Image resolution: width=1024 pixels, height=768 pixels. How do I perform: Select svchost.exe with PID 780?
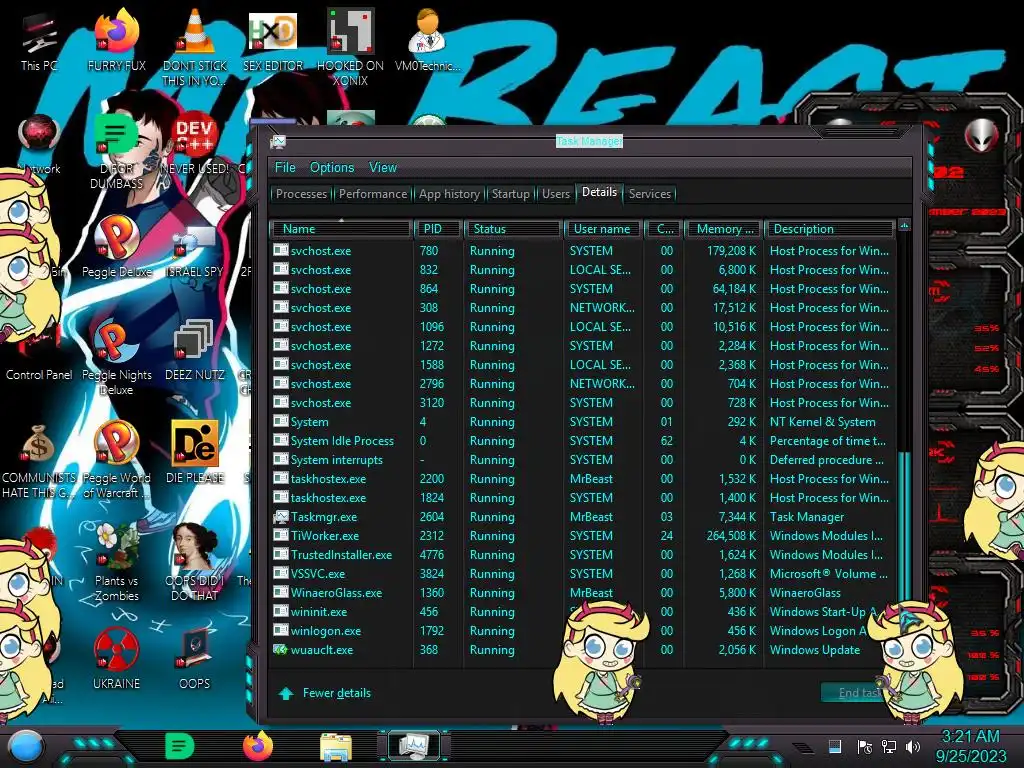point(581,251)
